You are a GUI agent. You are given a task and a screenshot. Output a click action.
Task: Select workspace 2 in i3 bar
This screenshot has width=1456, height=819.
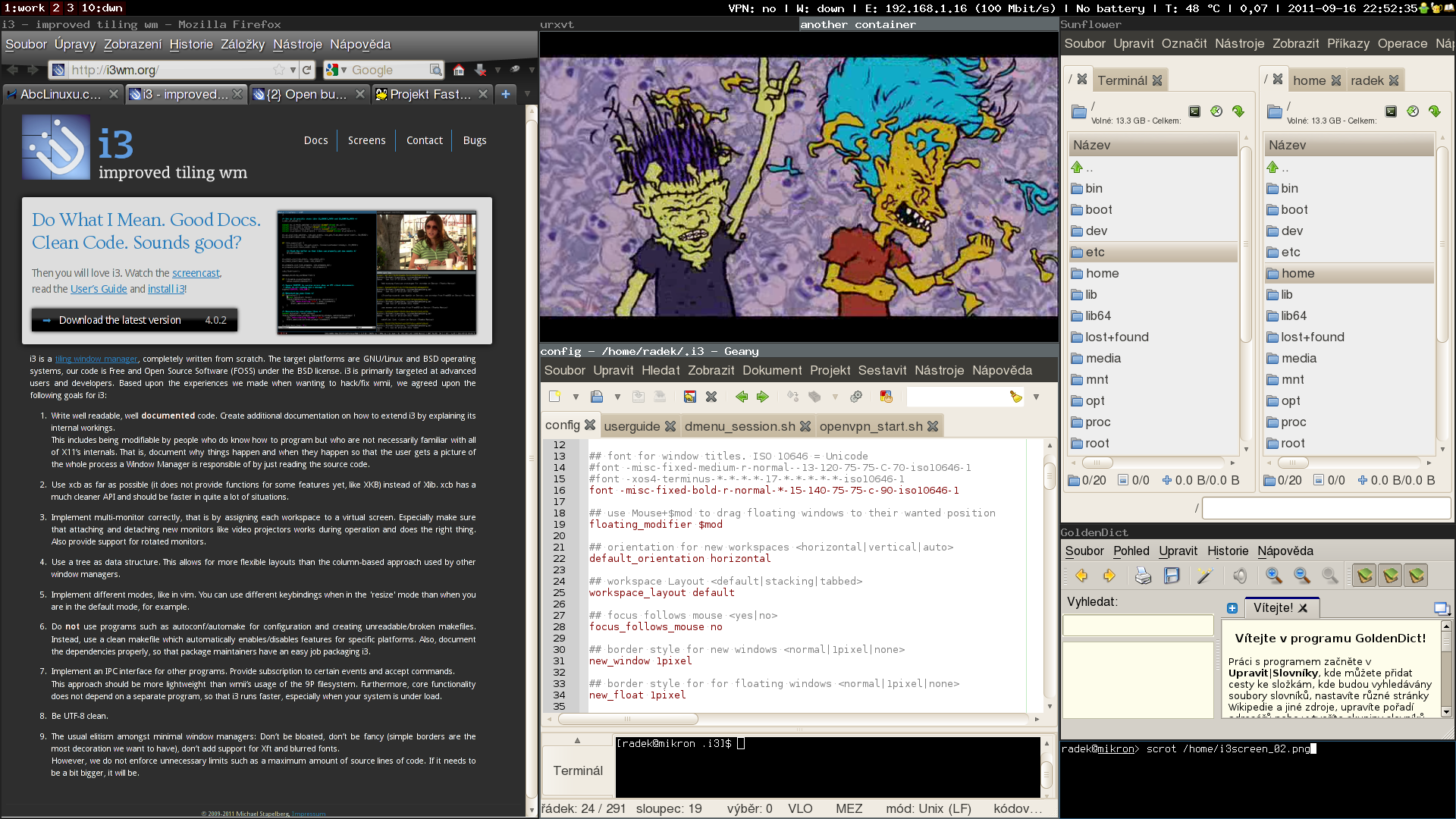tap(55, 8)
